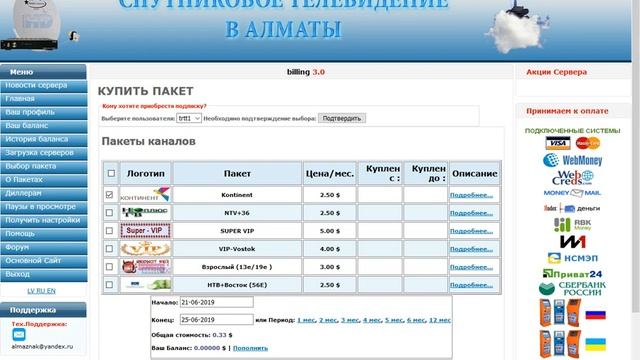The image size is (640, 360).
Task: Uncheck the Kontinent package checkbox
Action: tap(109, 195)
